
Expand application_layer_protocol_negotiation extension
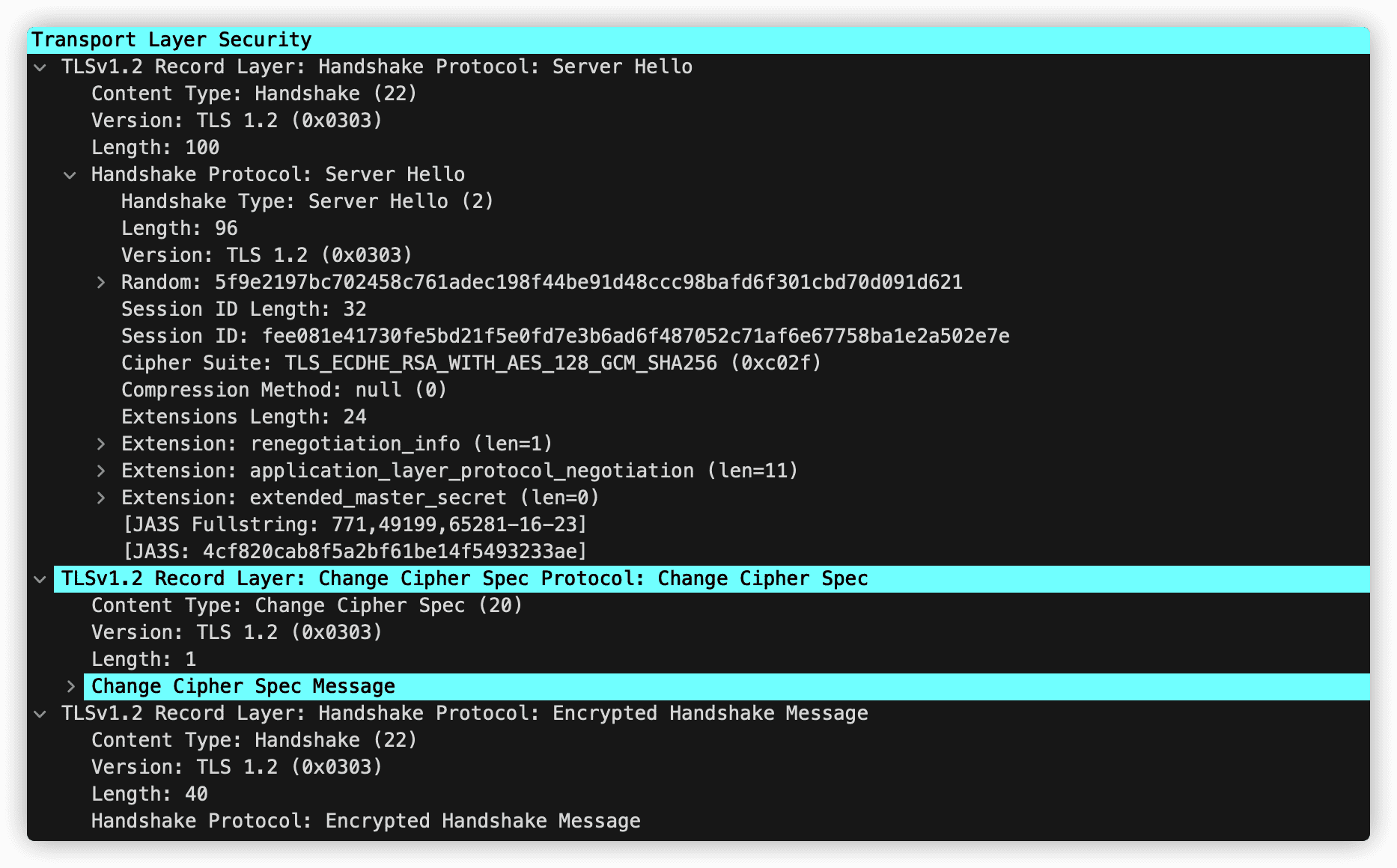[x=100, y=471]
